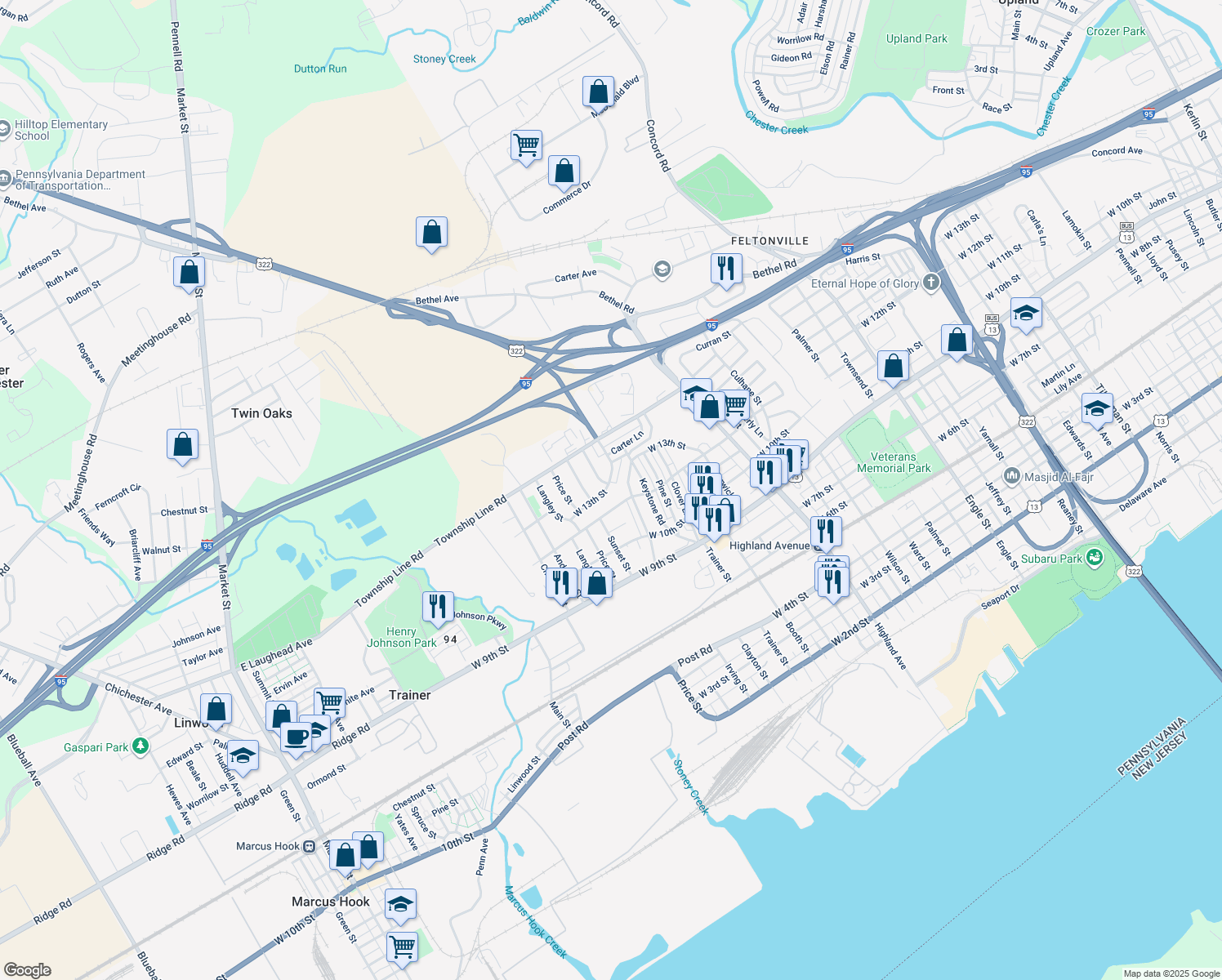Open the Masjid Al-Fajr place icon
This screenshot has width=1222, height=980.
(1012, 476)
